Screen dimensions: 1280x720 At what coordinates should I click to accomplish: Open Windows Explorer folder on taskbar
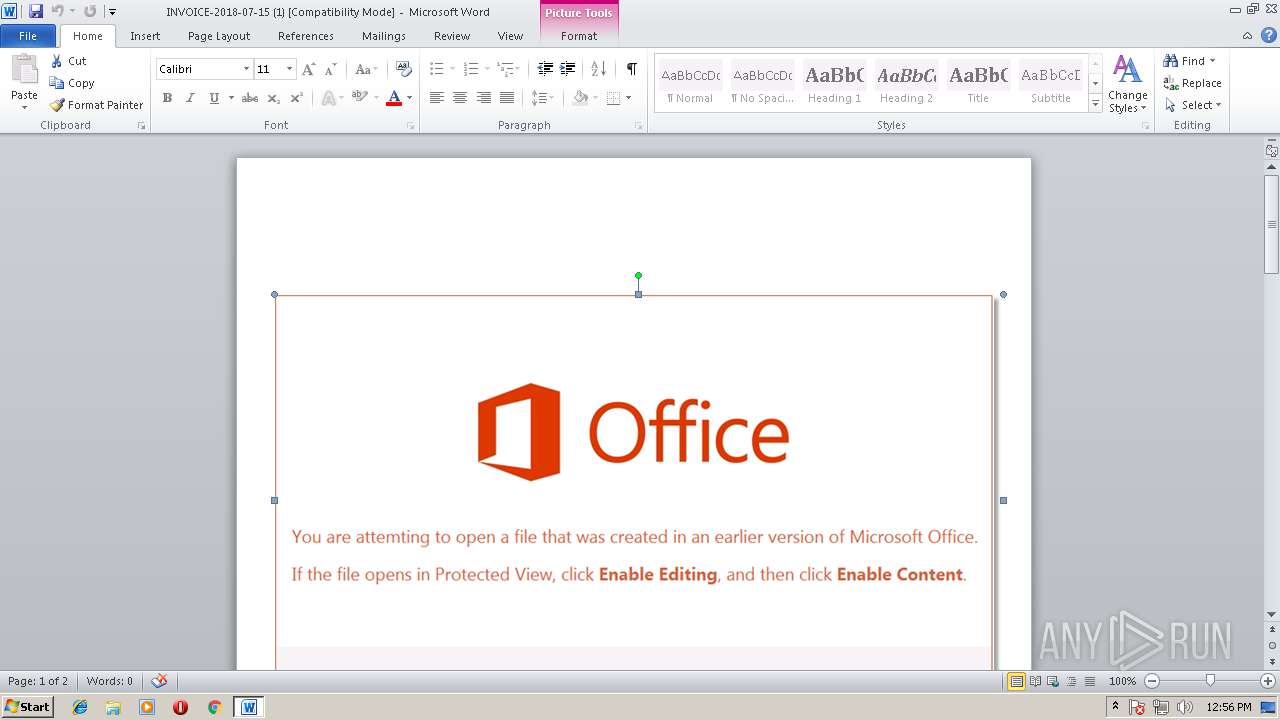(113, 707)
